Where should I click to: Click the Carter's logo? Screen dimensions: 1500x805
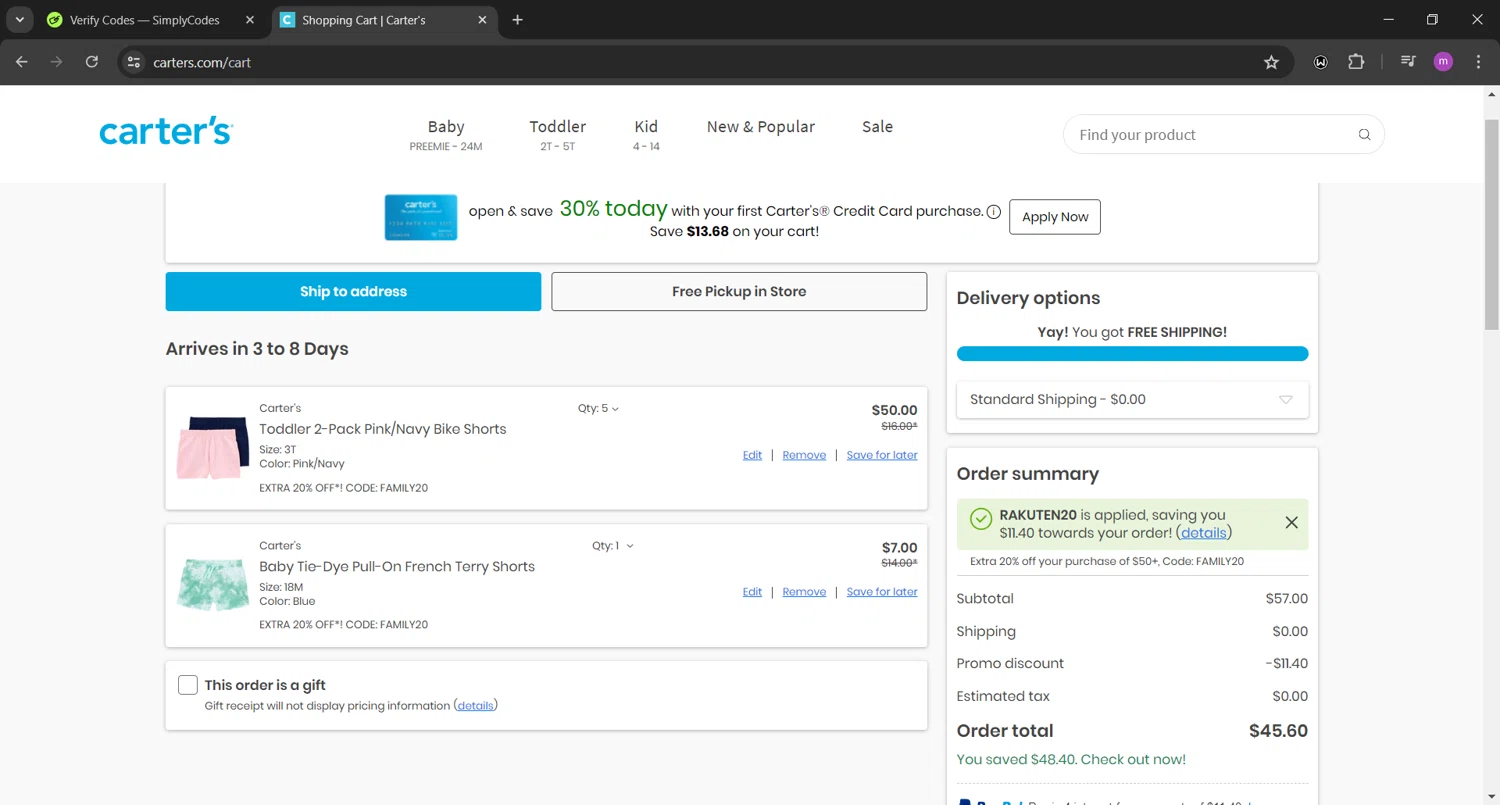(x=166, y=133)
